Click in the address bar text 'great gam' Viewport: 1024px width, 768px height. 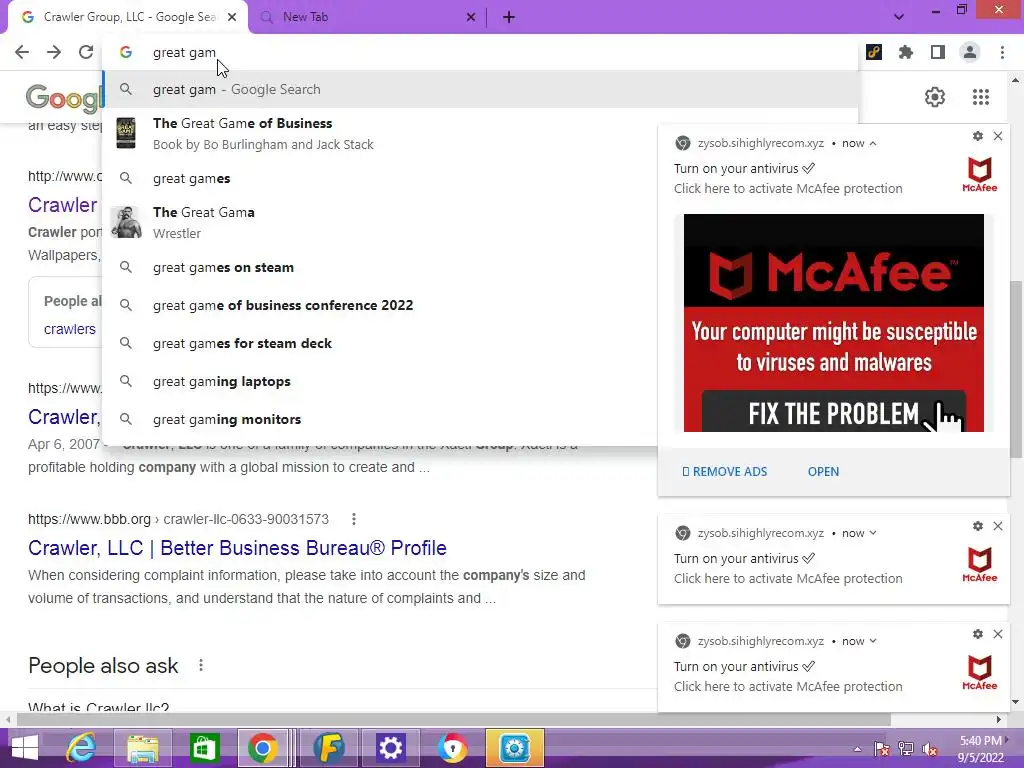point(184,52)
